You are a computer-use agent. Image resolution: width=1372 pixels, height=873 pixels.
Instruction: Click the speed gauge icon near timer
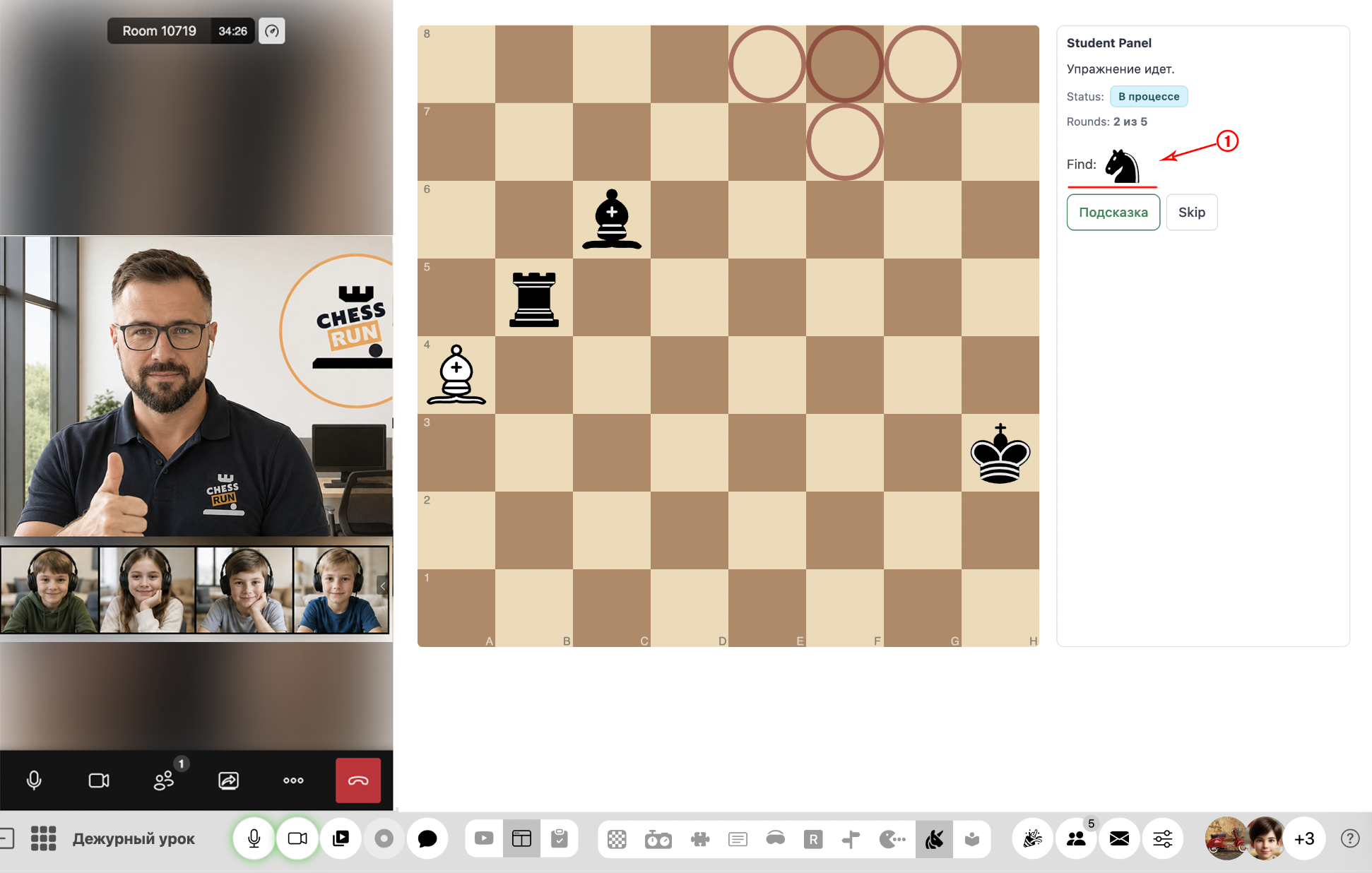click(x=272, y=31)
